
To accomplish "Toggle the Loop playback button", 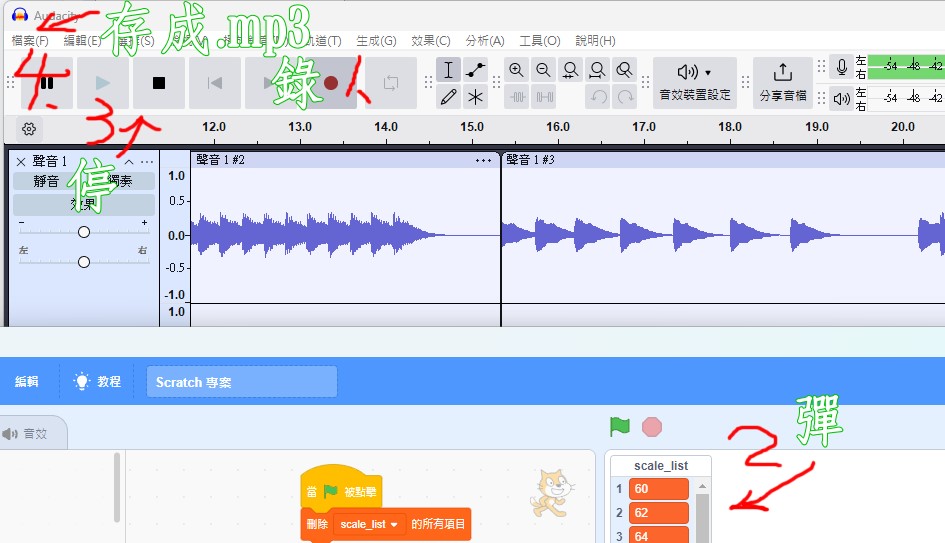I will click(390, 83).
